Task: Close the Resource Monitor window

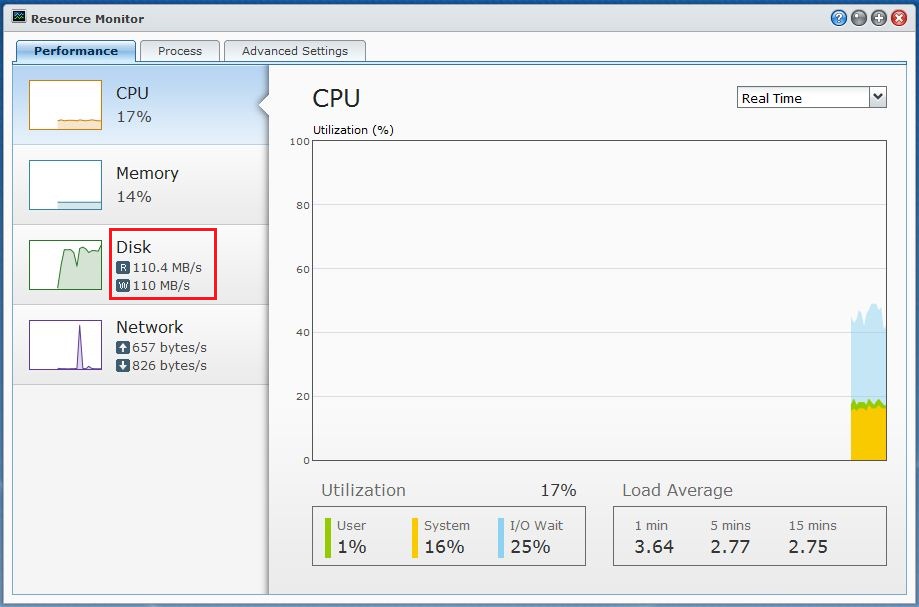Action: click(x=899, y=18)
